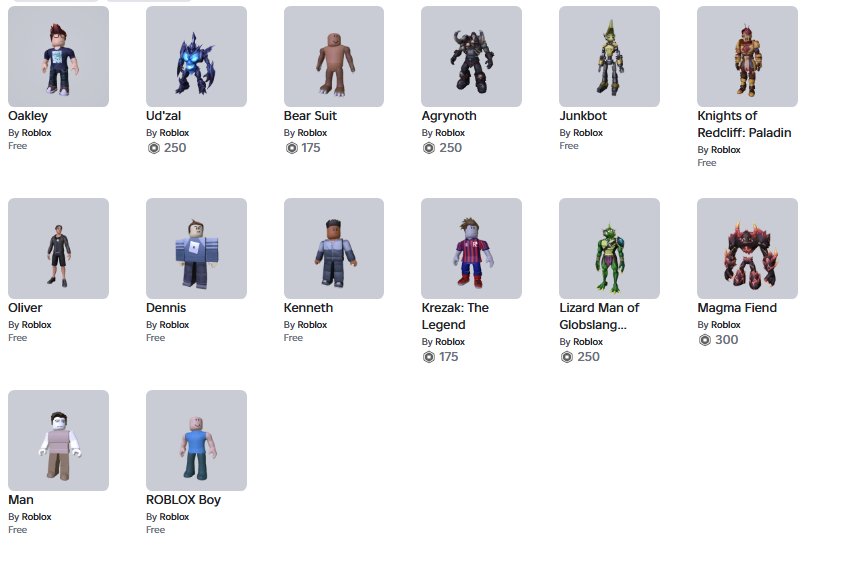
Task: Open the Kenneth title link
Action: coord(308,308)
